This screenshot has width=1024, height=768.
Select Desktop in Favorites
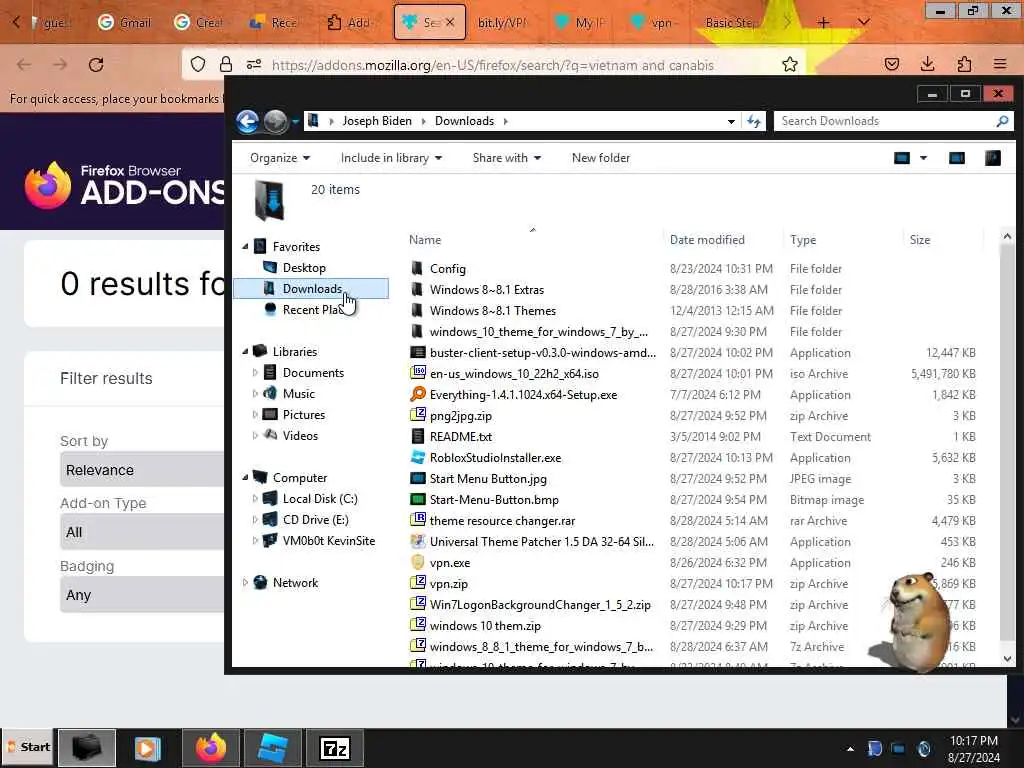(x=304, y=268)
